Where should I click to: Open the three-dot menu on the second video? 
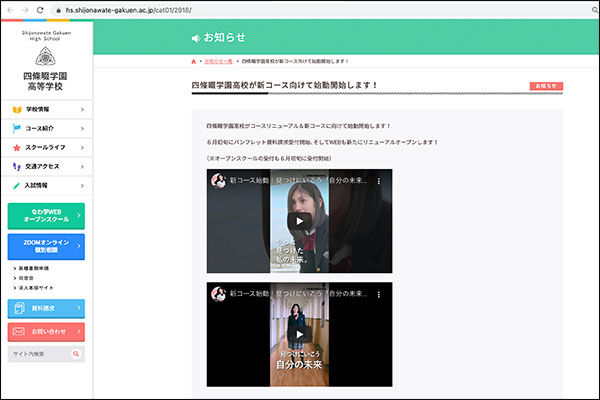pyautogui.click(x=379, y=294)
